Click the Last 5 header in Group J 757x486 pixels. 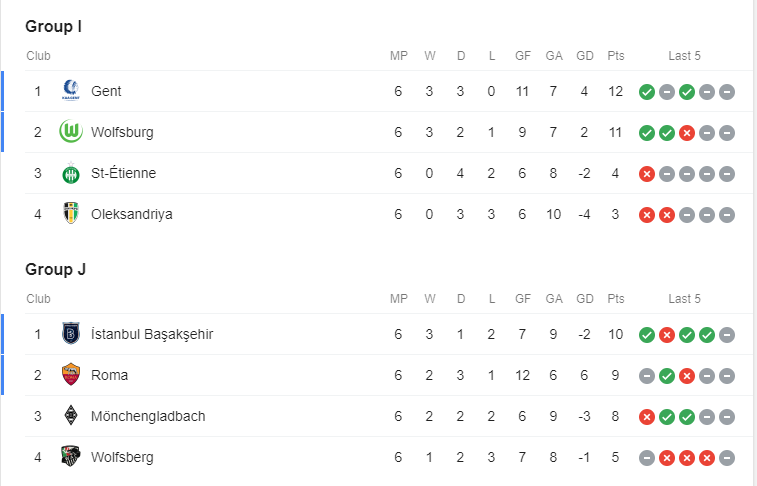coord(685,299)
